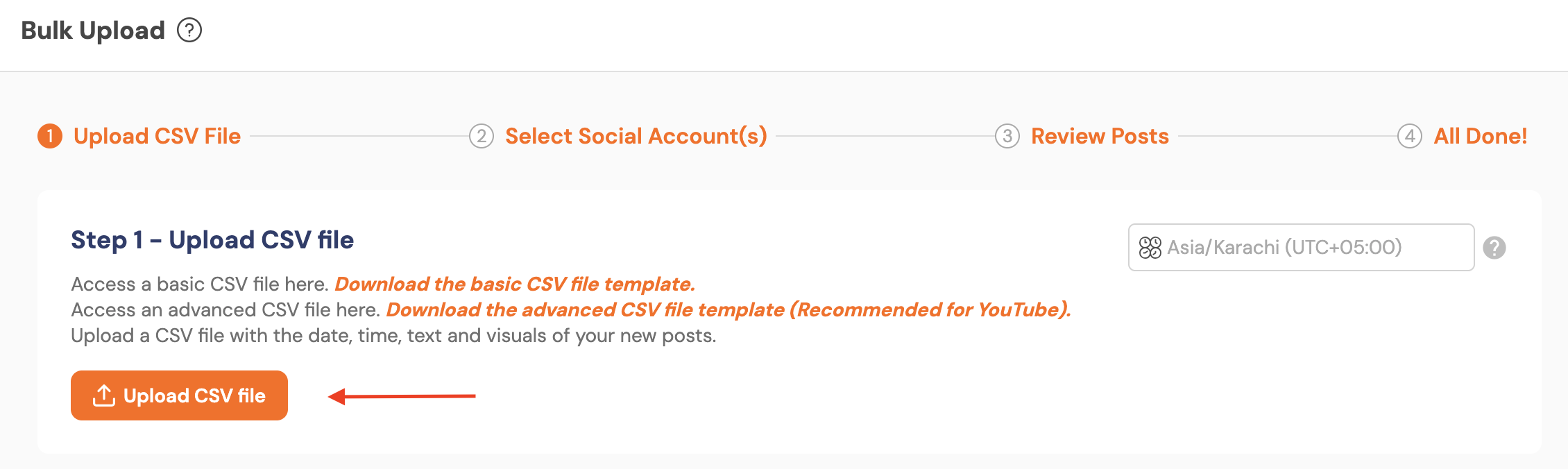The width and height of the screenshot is (1568, 469).
Task: Download the advanced CSV template for YouTube
Action: pyautogui.click(x=728, y=310)
